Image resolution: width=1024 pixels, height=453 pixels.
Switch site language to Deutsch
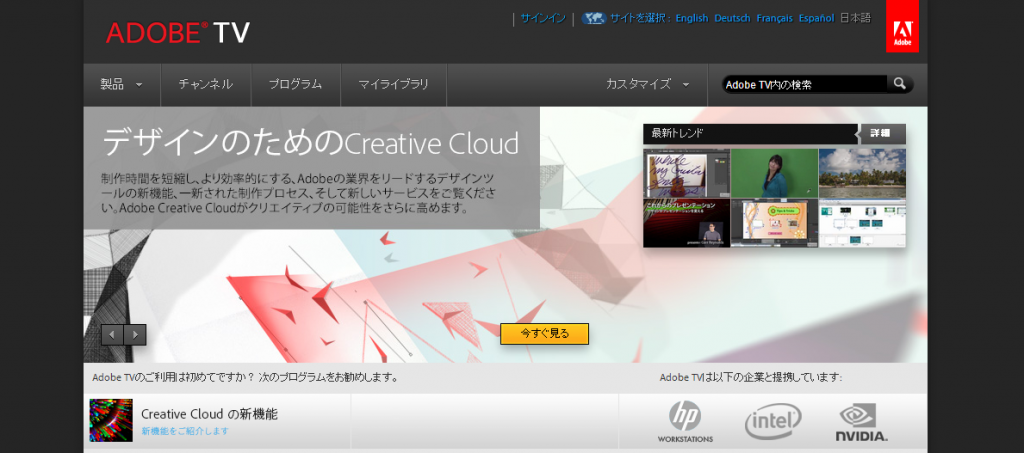pyautogui.click(x=732, y=18)
